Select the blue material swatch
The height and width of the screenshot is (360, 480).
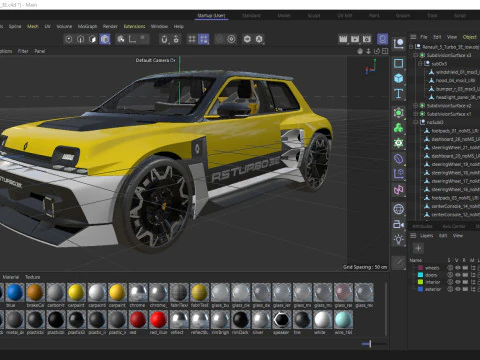pyautogui.click(x=15, y=292)
